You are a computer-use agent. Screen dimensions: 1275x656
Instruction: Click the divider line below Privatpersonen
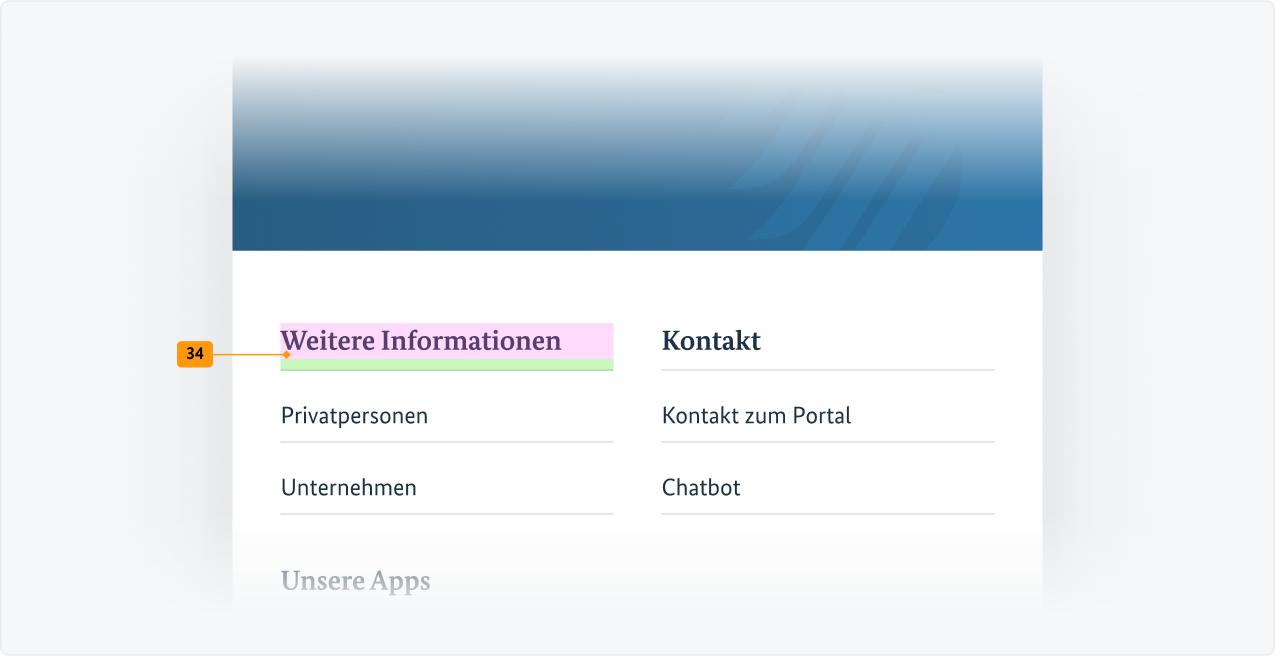pyautogui.click(x=446, y=440)
